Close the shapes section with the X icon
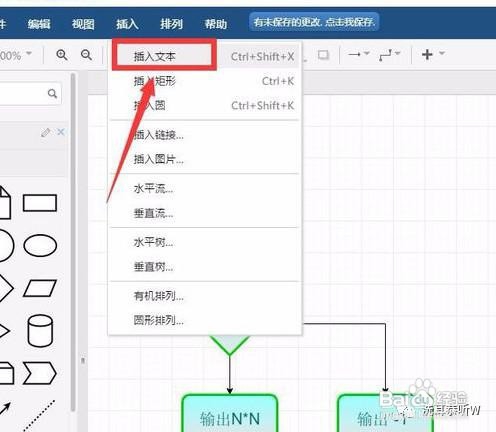 pyautogui.click(x=61, y=132)
